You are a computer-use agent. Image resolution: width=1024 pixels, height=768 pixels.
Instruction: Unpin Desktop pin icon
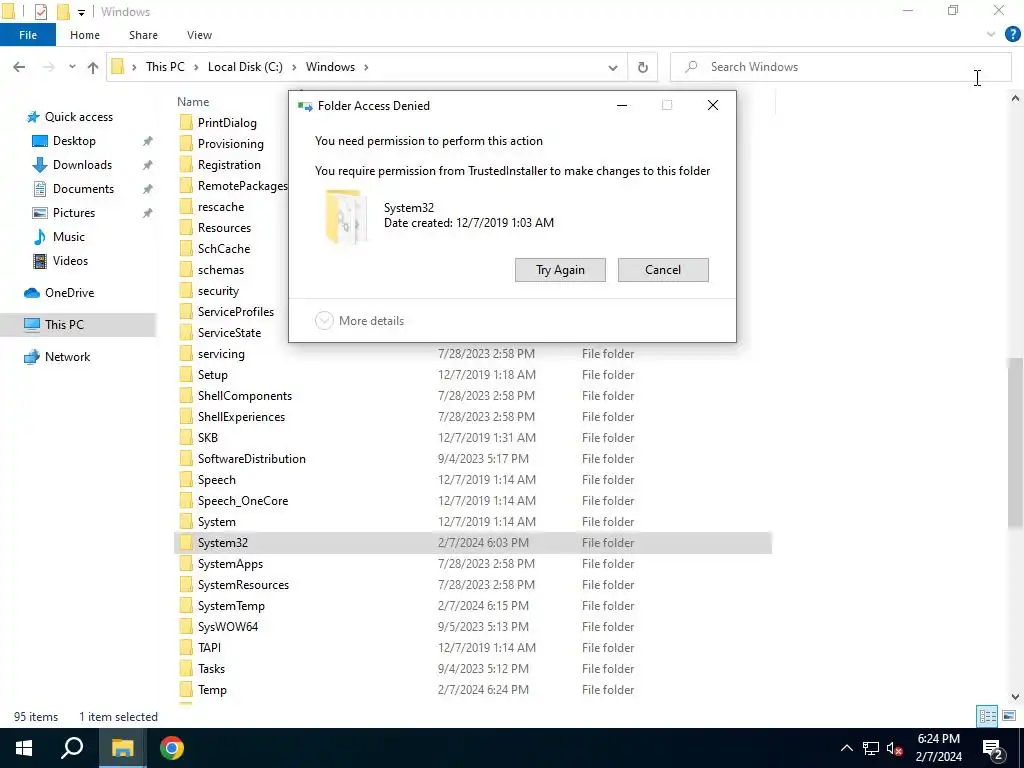coord(148,141)
